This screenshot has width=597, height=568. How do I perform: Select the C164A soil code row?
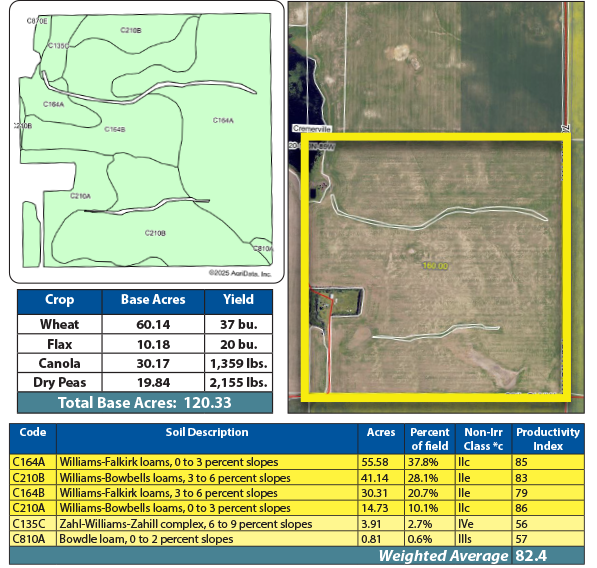point(297,462)
